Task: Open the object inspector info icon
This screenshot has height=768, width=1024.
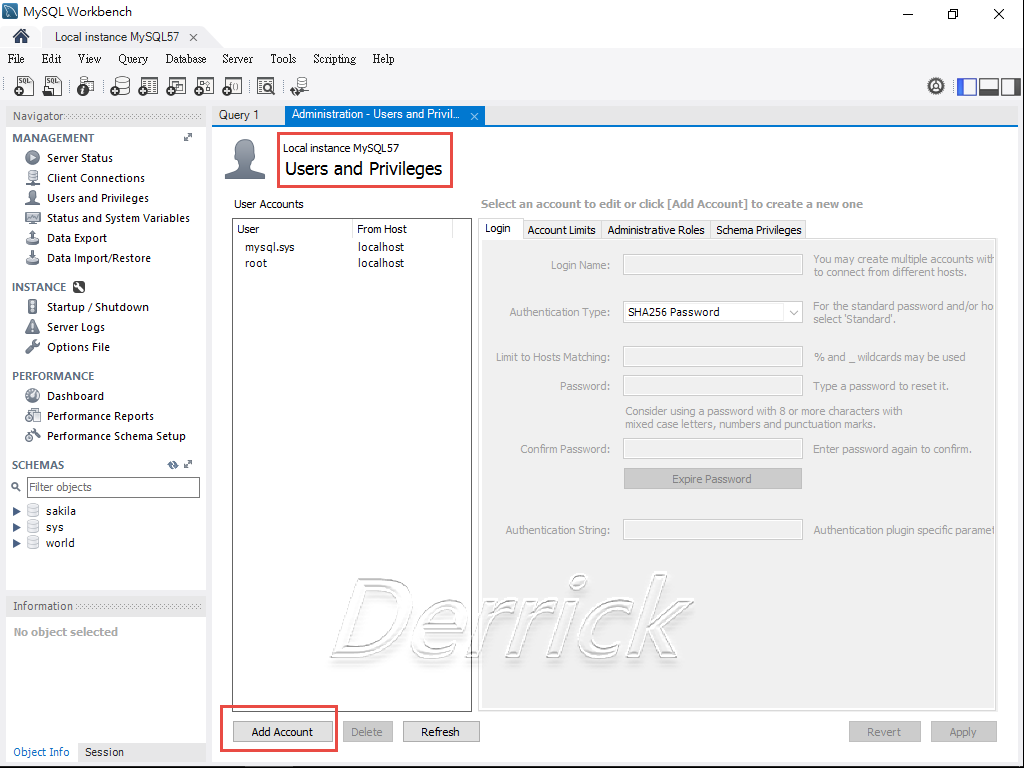Action: coord(85,86)
